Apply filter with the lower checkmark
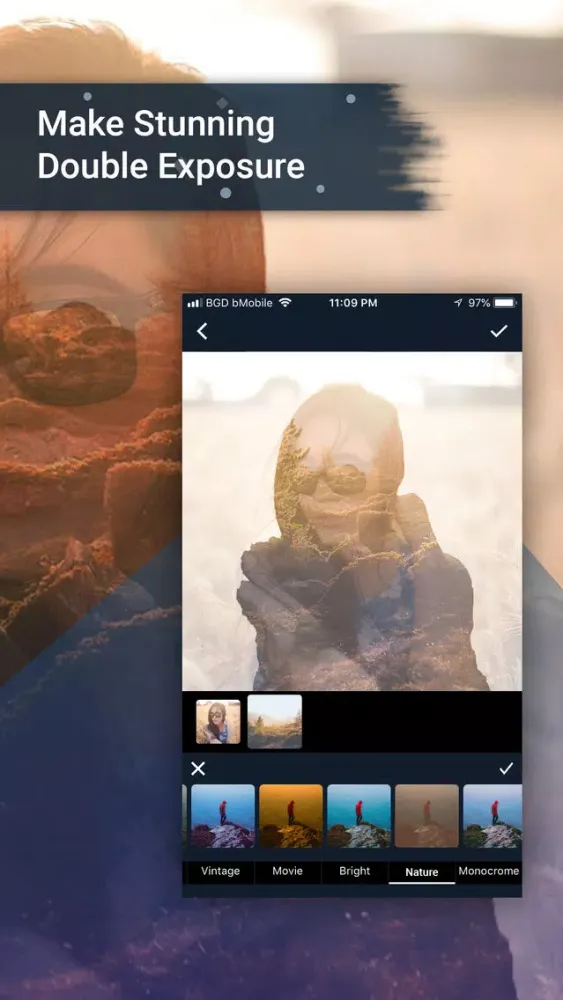 point(506,769)
